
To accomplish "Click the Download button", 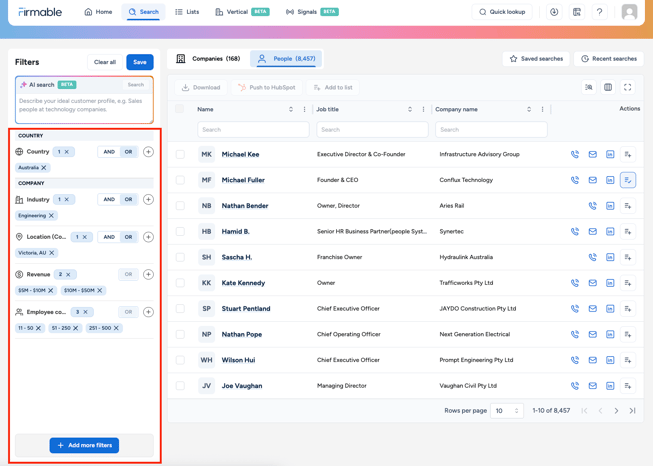I will click(201, 87).
